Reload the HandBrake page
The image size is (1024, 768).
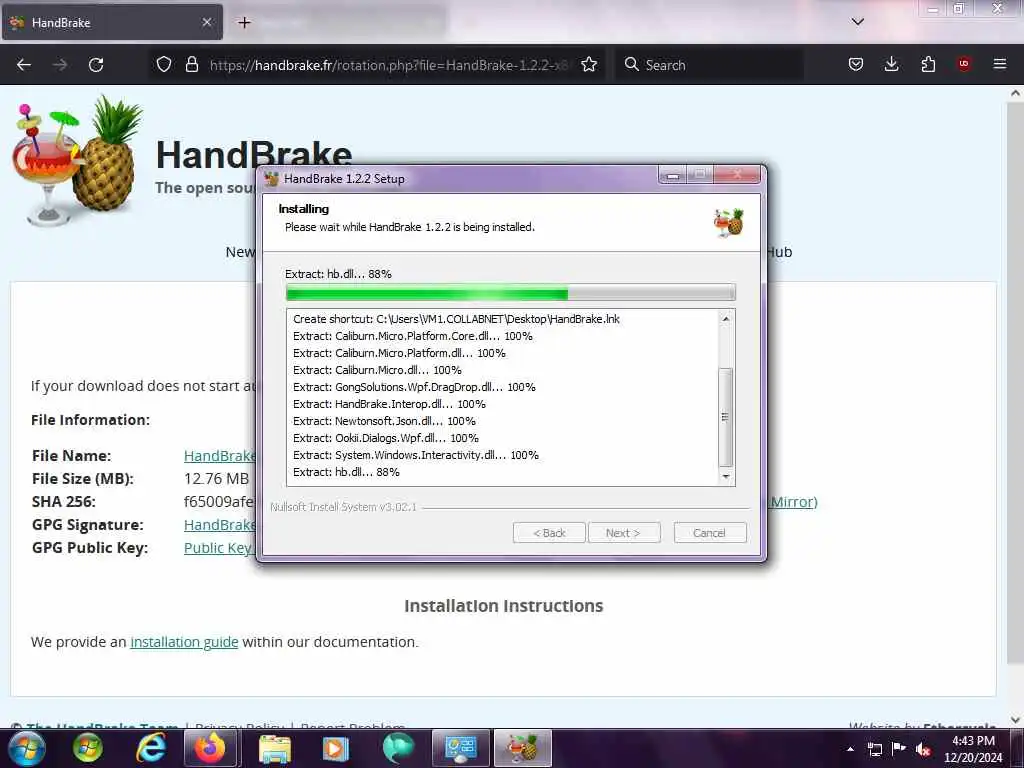point(96,65)
